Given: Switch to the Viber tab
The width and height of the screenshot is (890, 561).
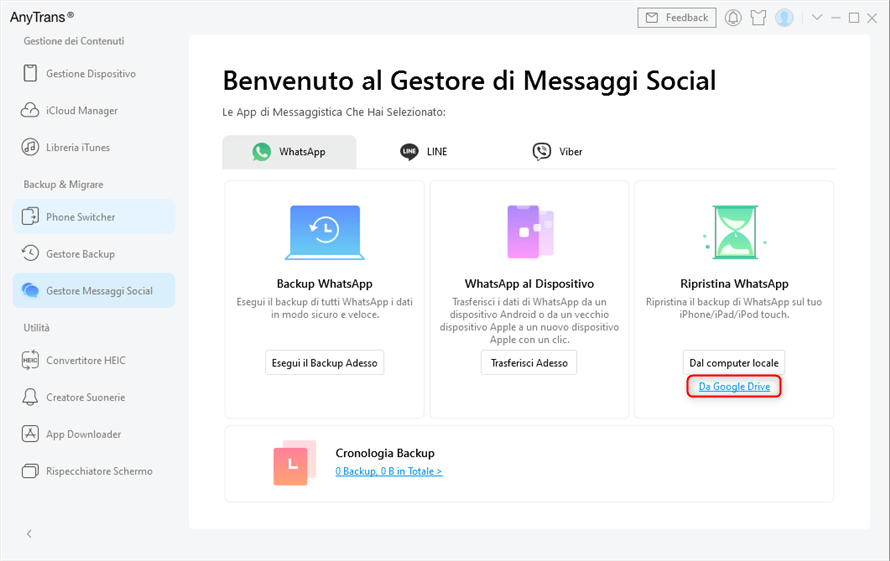Looking at the screenshot, I should tap(557, 152).
